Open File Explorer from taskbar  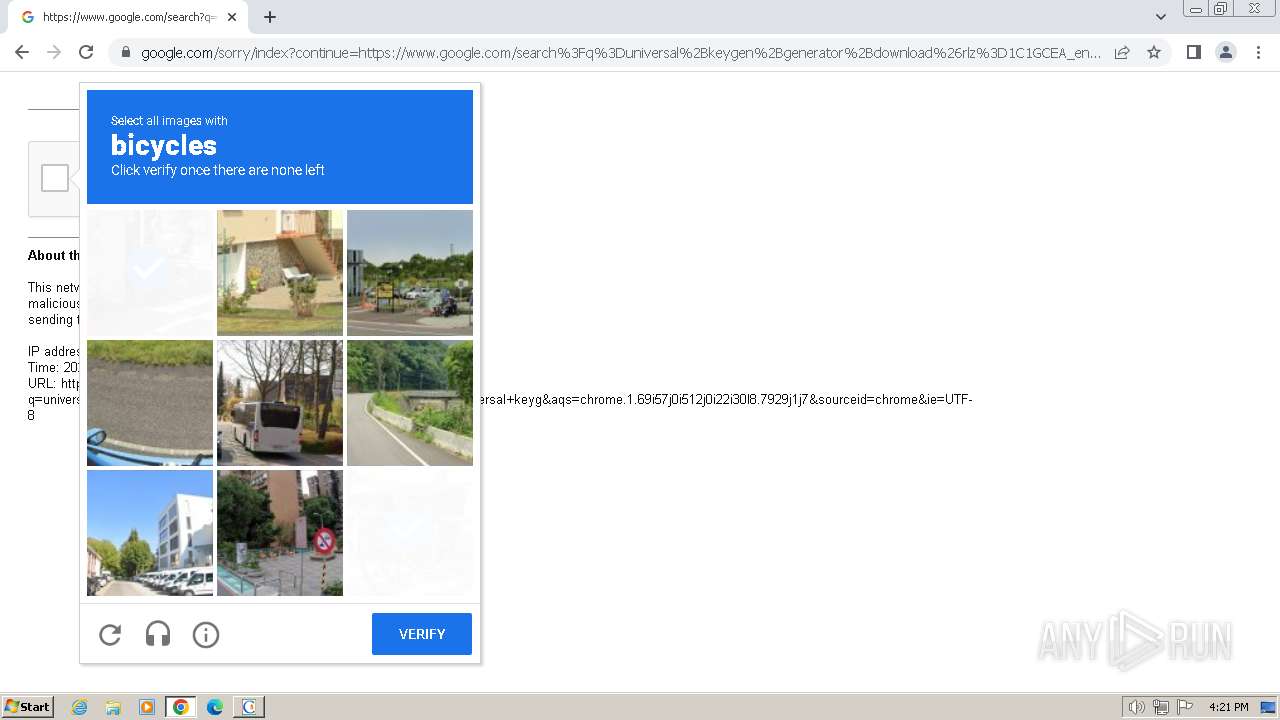pyautogui.click(x=113, y=707)
